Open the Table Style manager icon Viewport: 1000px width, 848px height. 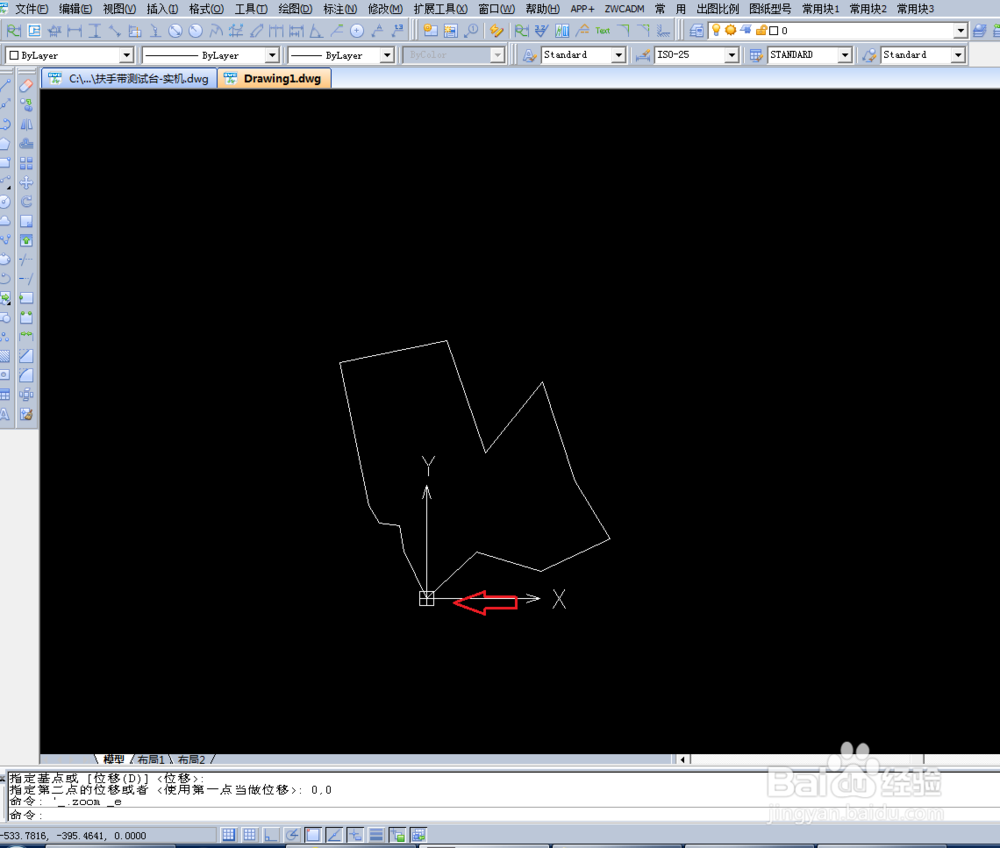click(756, 55)
